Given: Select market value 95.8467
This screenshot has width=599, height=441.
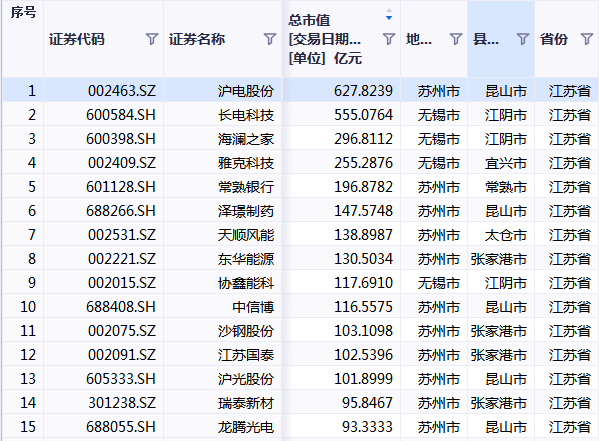Looking at the screenshot, I should point(367,403).
